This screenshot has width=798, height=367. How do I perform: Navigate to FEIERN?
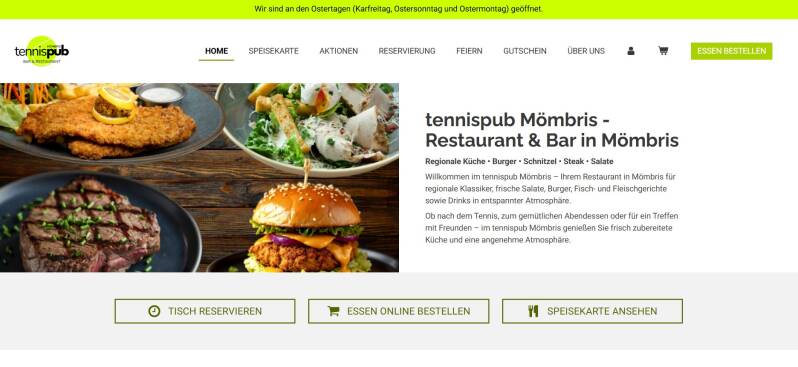coord(469,51)
